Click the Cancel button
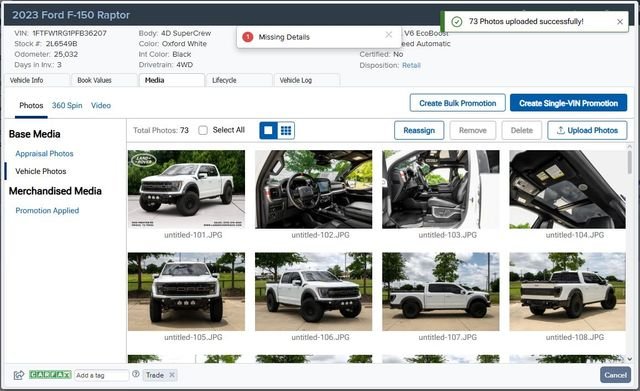The width and height of the screenshot is (640, 391). (615, 375)
